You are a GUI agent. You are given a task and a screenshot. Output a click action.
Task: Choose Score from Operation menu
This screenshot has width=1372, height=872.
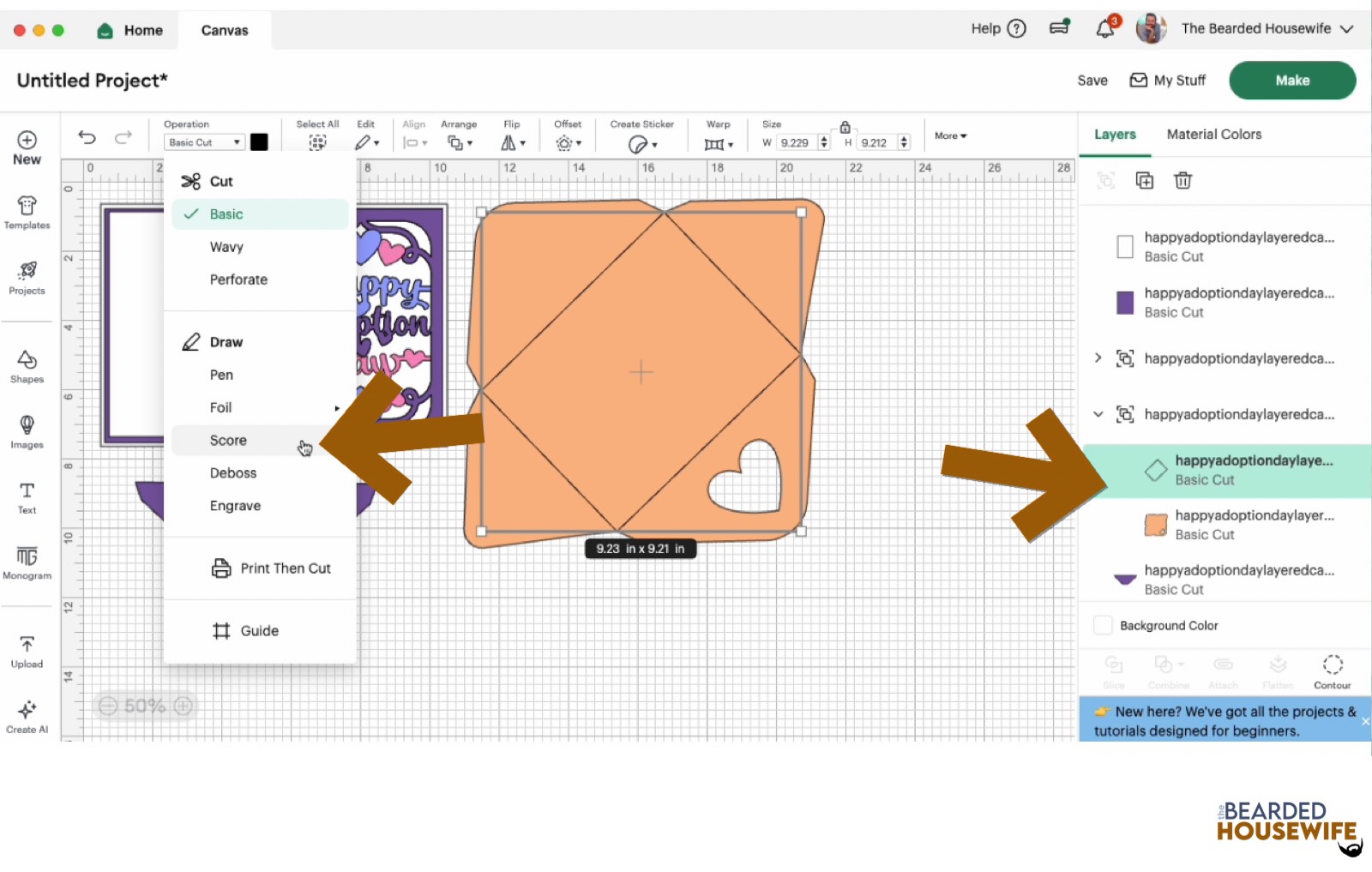point(228,440)
